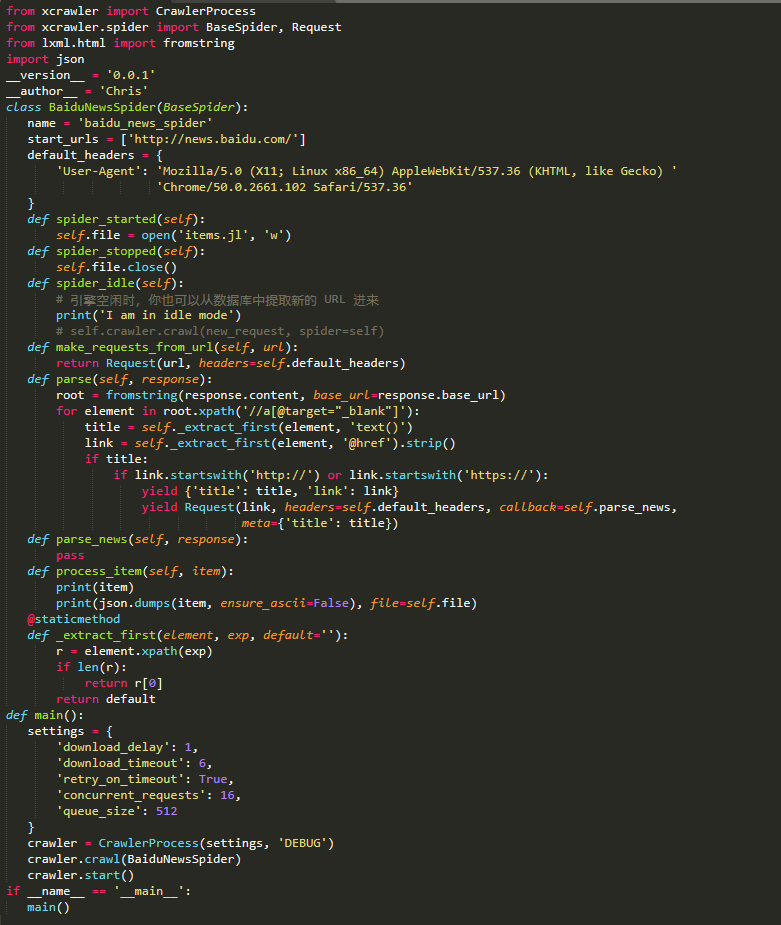
Task: Click 'fromstring' in the lxml import line
Action: pyautogui.click(x=199, y=43)
